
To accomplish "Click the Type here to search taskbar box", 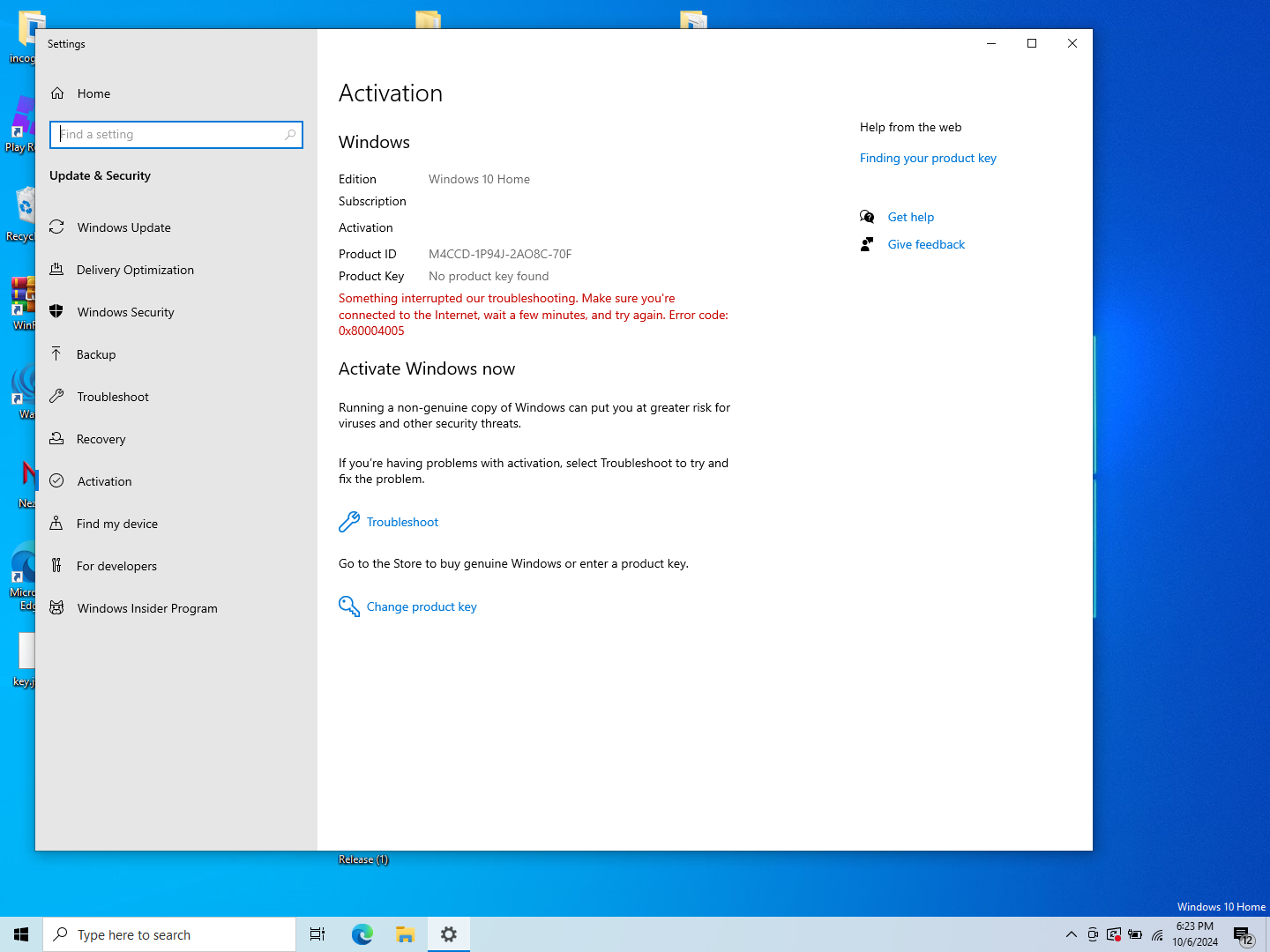I will click(x=169, y=934).
